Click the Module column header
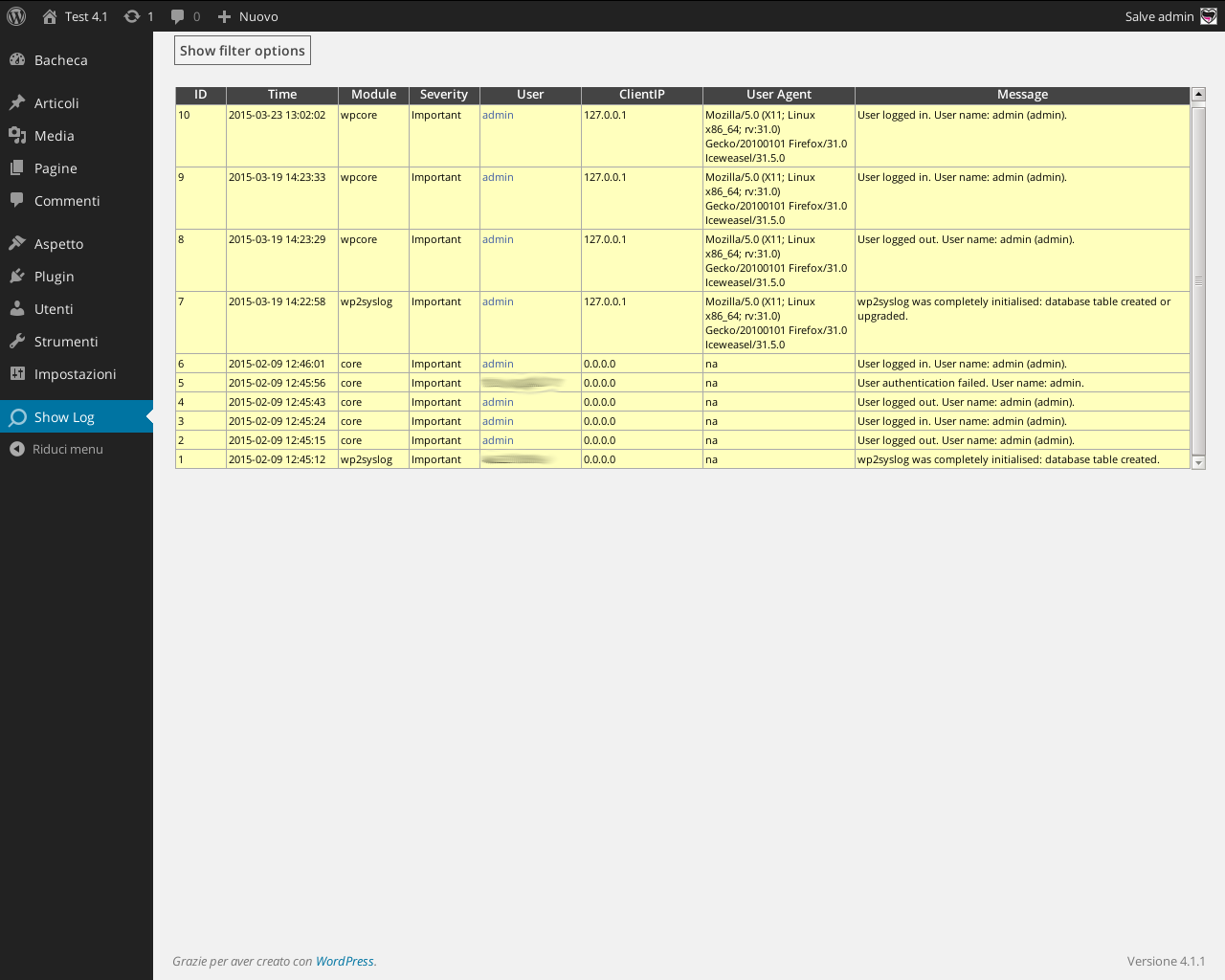 click(x=373, y=95)
